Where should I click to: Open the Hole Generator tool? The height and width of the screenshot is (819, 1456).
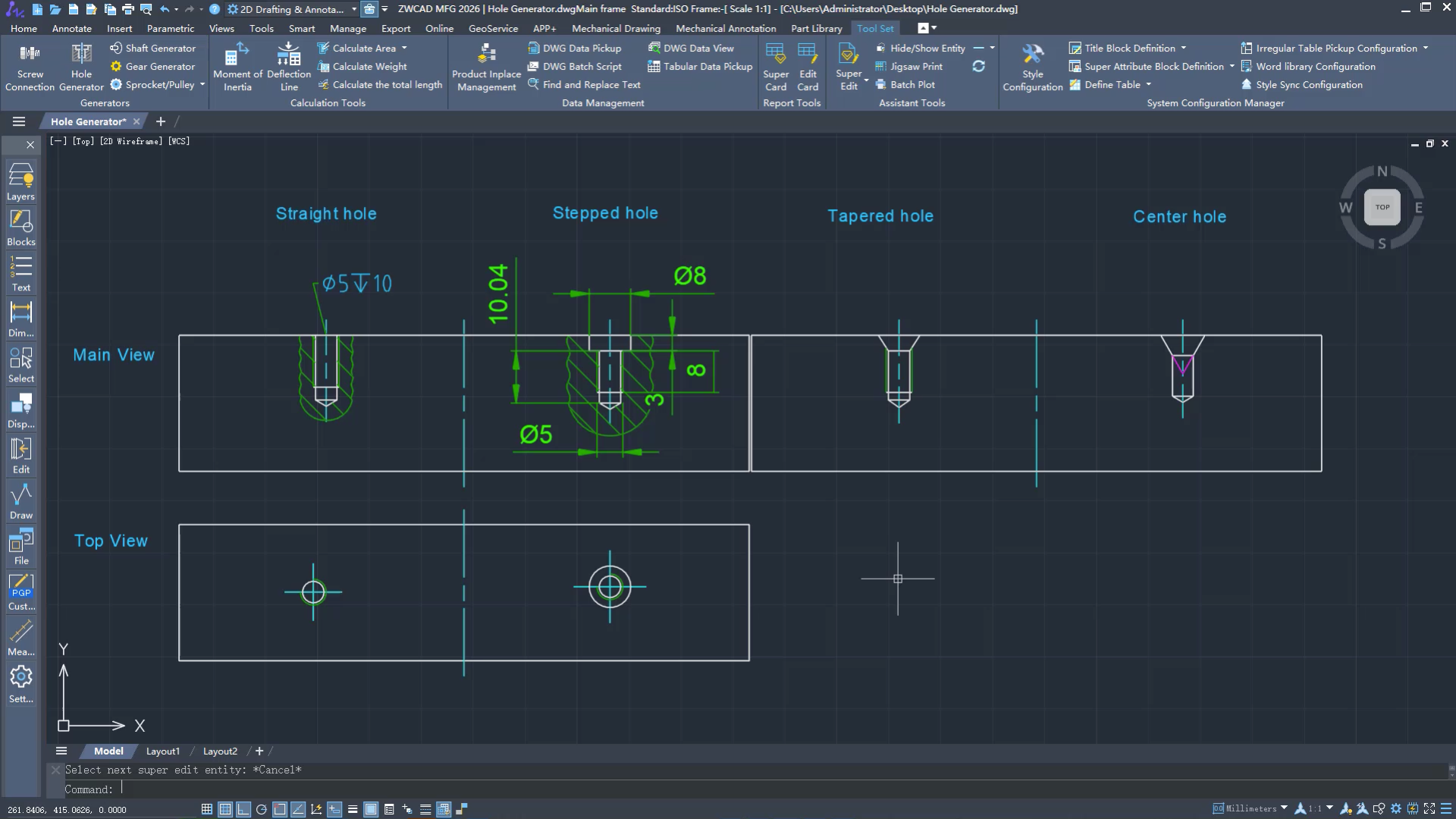[x=81, y=66]
